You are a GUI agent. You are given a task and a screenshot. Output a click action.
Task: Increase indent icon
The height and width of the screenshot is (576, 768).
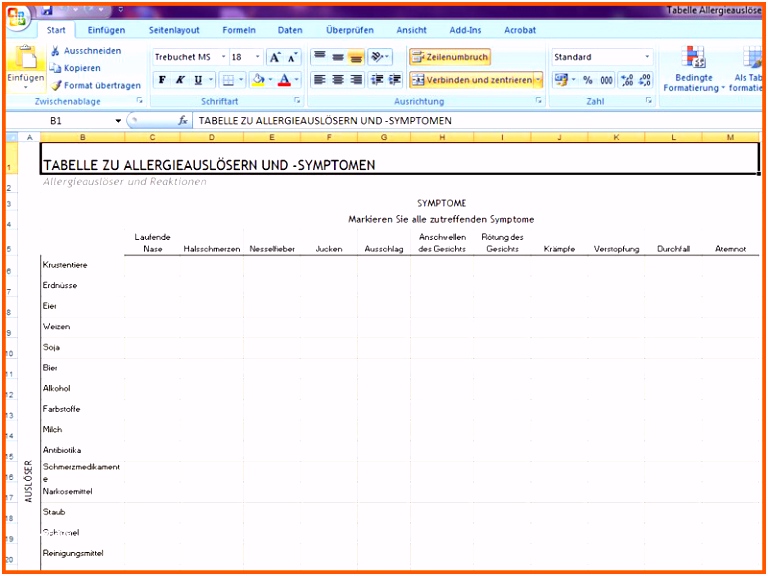coord(395,79)
